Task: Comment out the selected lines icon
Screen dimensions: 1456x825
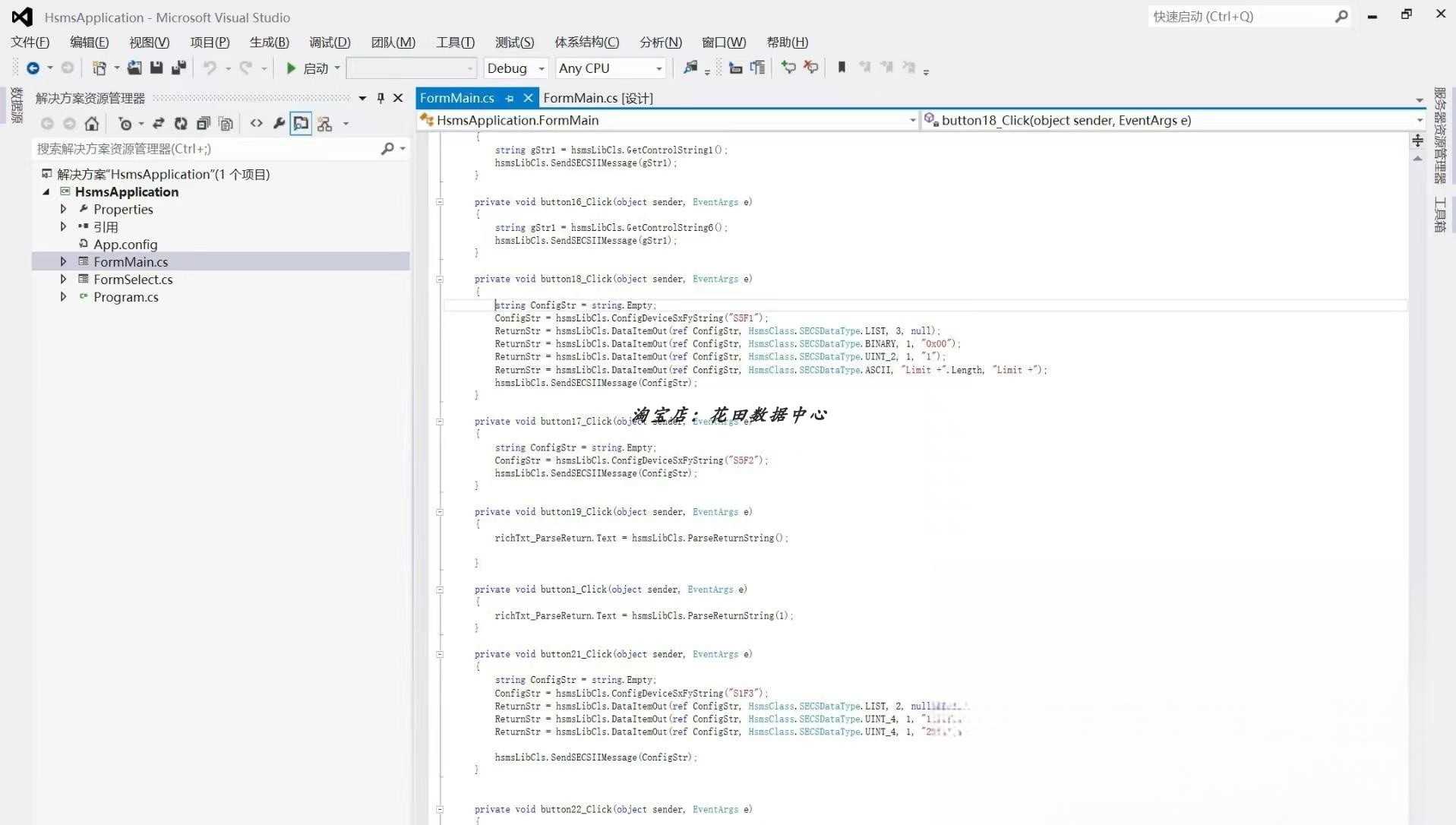Action: (788, 68)
